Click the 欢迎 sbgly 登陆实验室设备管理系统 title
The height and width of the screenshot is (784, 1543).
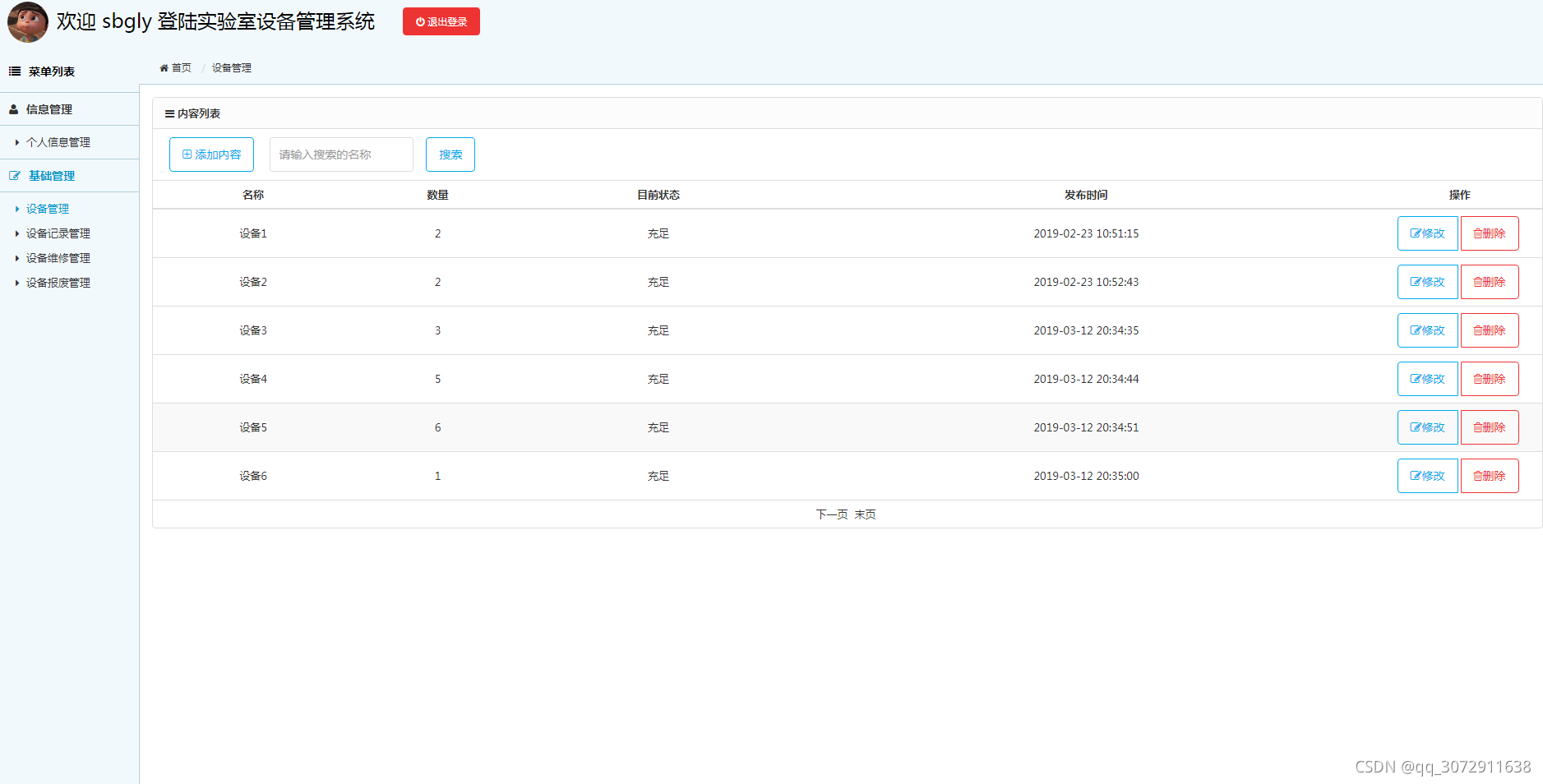point(215,21)
